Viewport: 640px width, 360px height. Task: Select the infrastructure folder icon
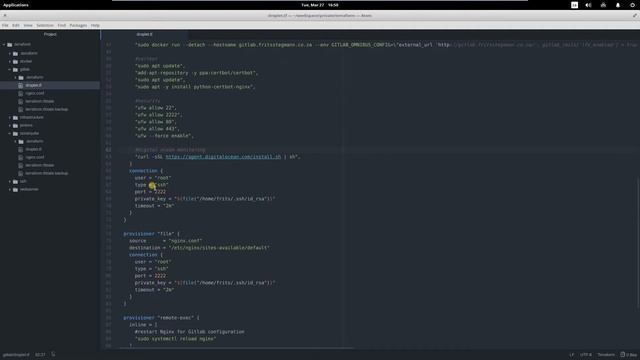(x=16, y=118)
